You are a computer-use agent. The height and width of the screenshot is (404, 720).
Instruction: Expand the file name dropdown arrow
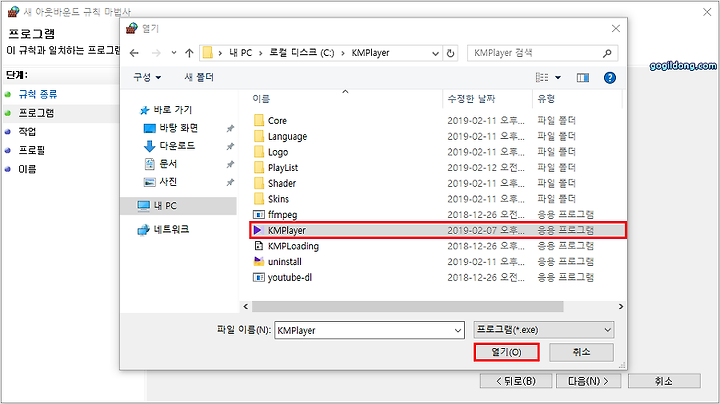(x=458, y=331)
